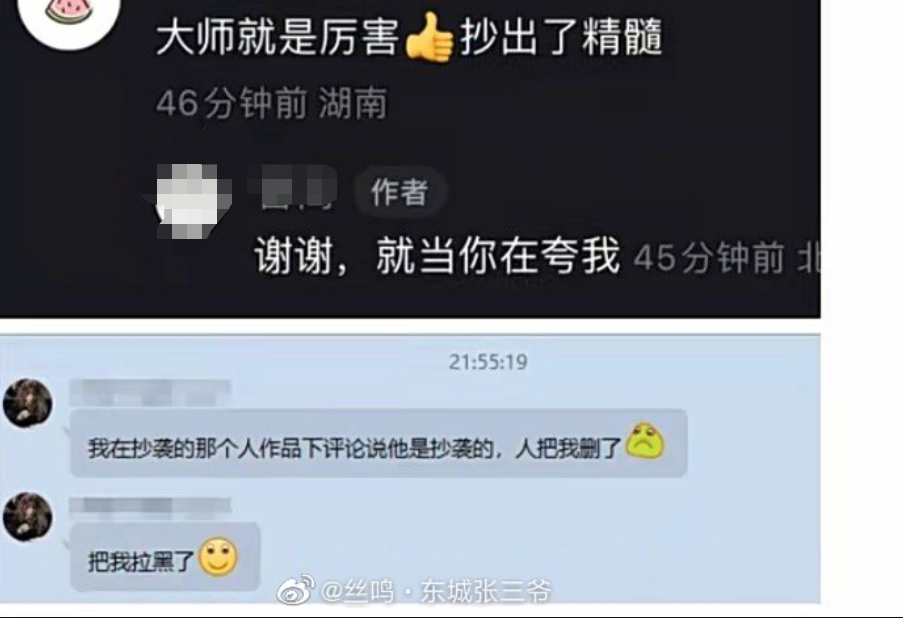
Task: Select the message bubble about 抄袭 comment
Action: tap(378, 443)
